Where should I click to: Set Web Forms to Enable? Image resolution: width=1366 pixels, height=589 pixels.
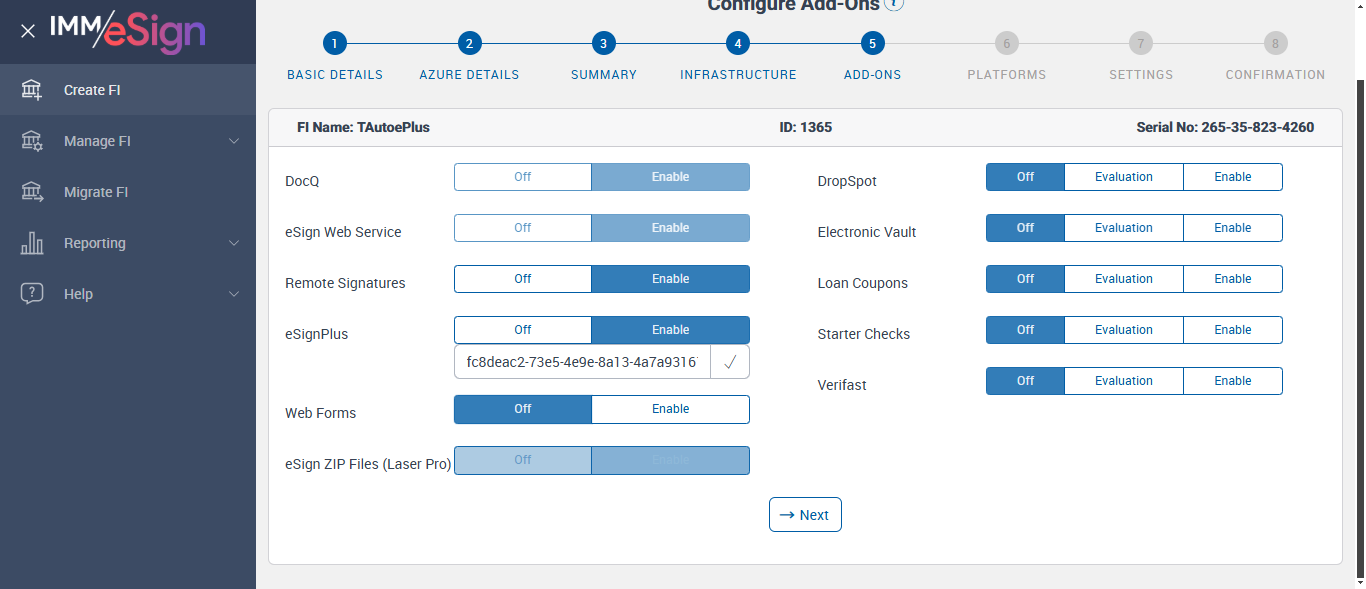pos(670,409)
